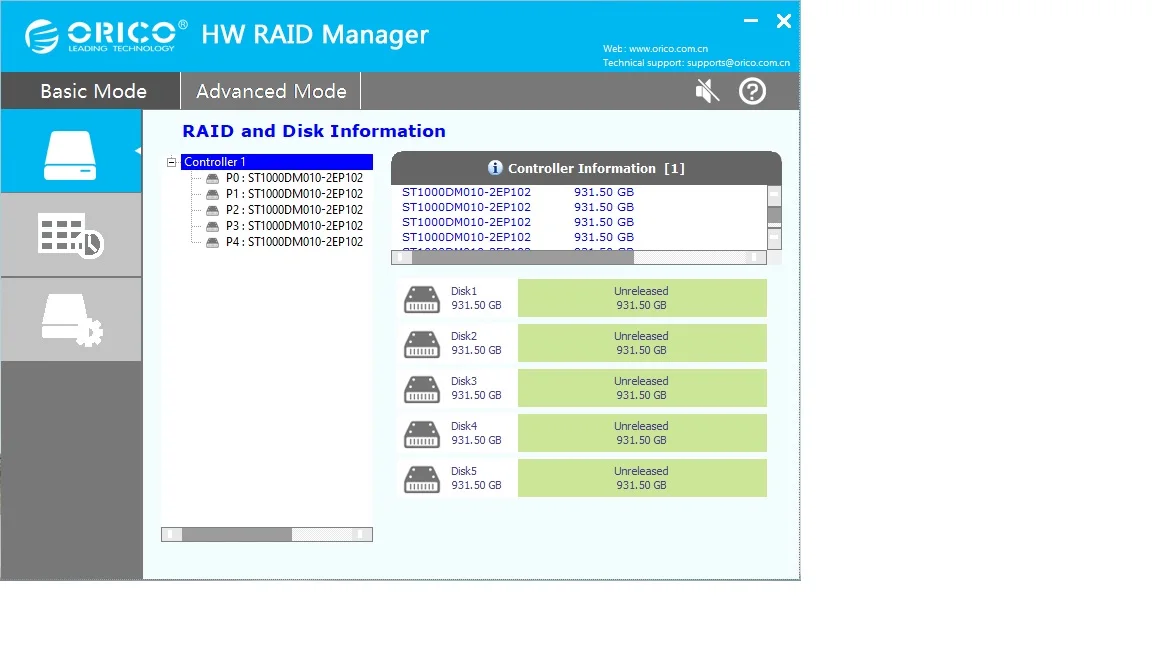The height and width of the screenshot is (648, 1152).
Task: Click the Disk5 931.50 GB label
Action: [x=476, y=478]
